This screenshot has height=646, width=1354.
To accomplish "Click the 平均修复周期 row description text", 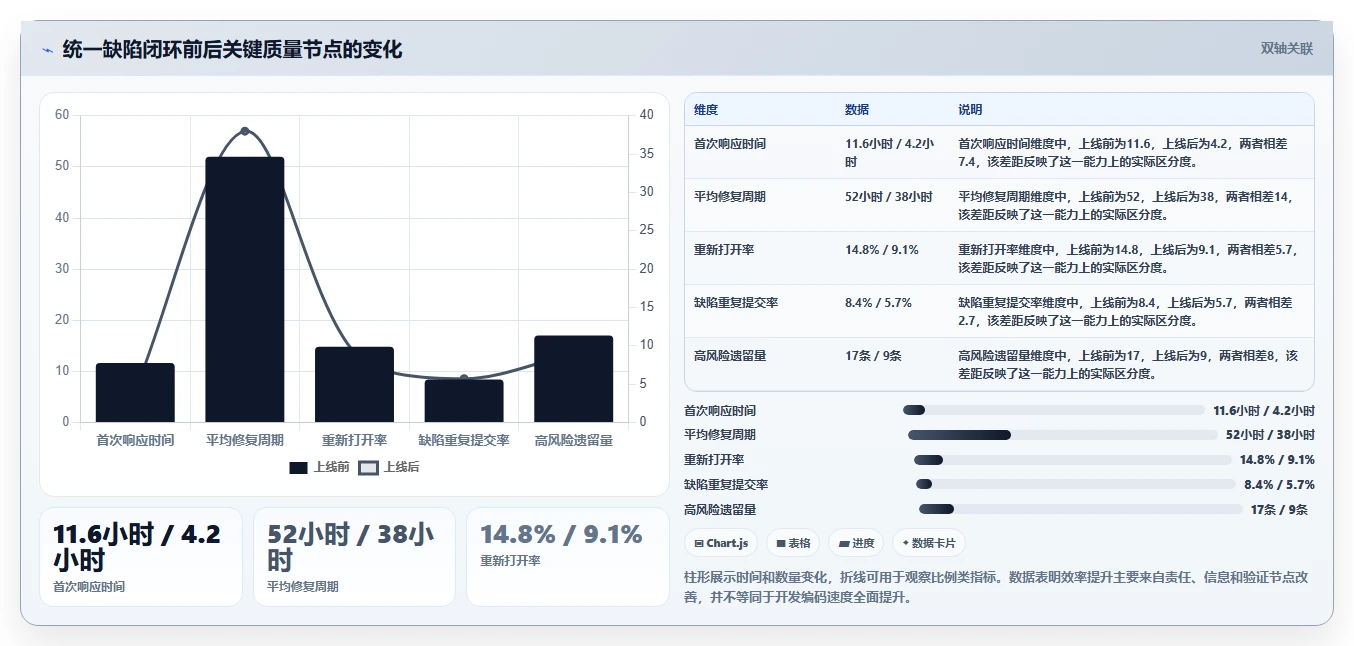I will pos(1125,206).
